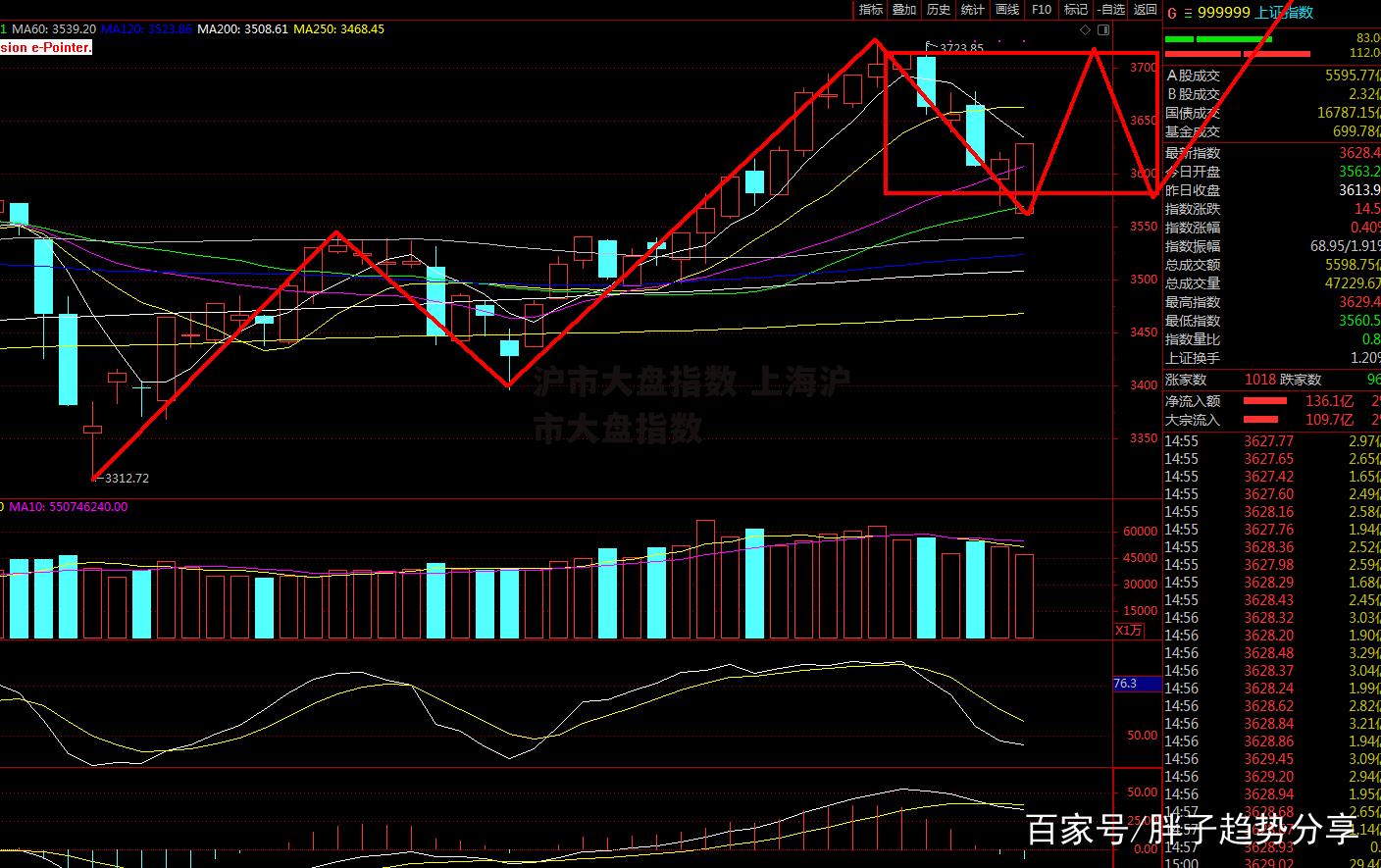Screen dimensions: 1381x868
Task: Click the 昨日收盘 row label
Action: (x=1193, y=190)
